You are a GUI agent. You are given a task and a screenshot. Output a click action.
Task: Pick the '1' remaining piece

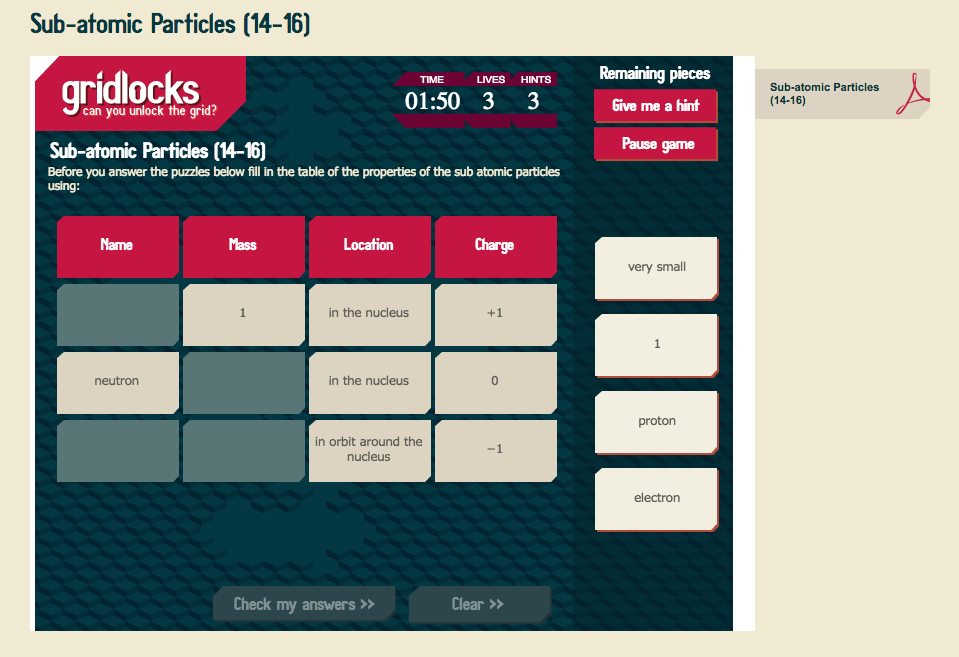pos(656,344)
